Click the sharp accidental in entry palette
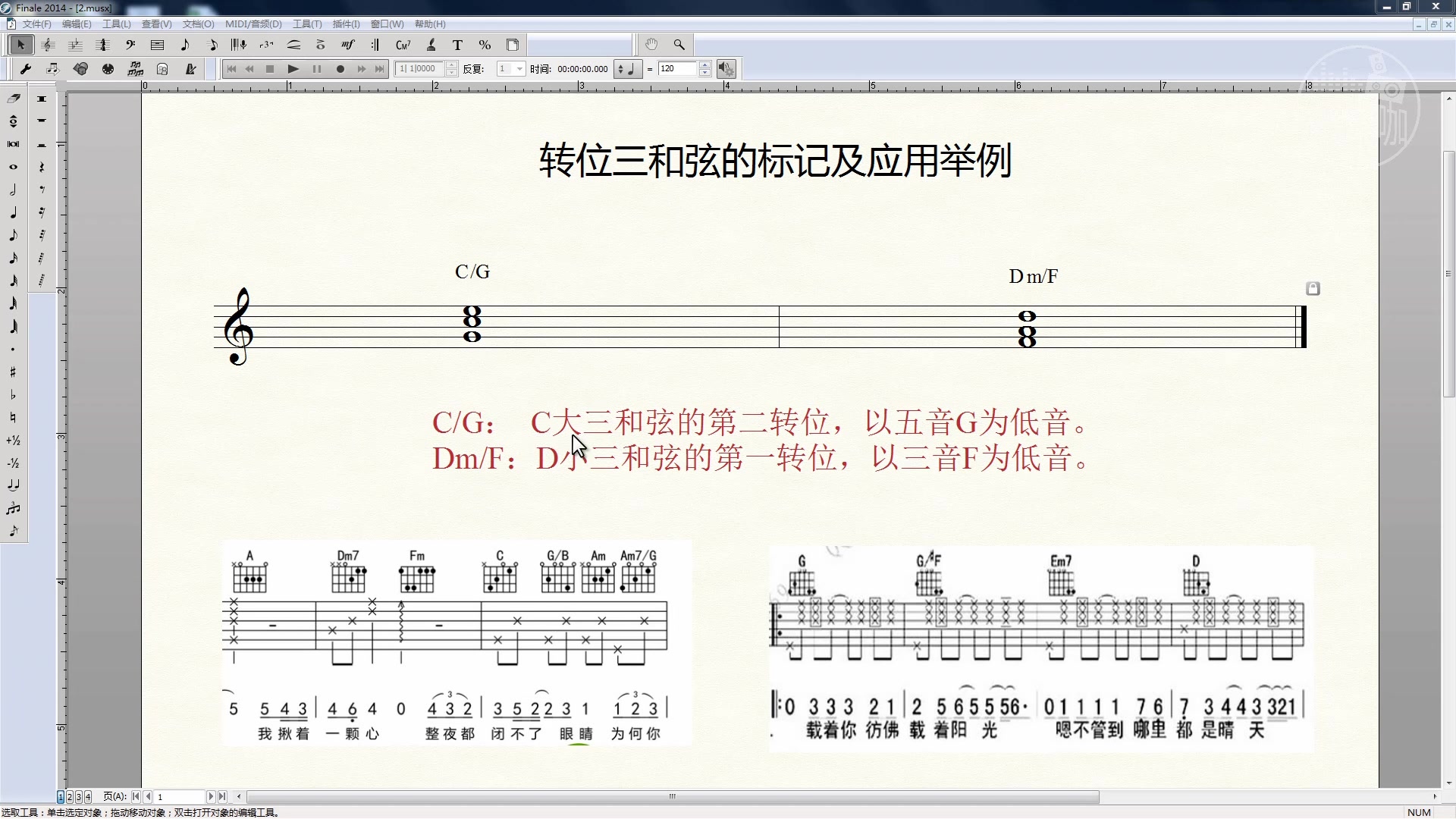 (x=13, y=372)
